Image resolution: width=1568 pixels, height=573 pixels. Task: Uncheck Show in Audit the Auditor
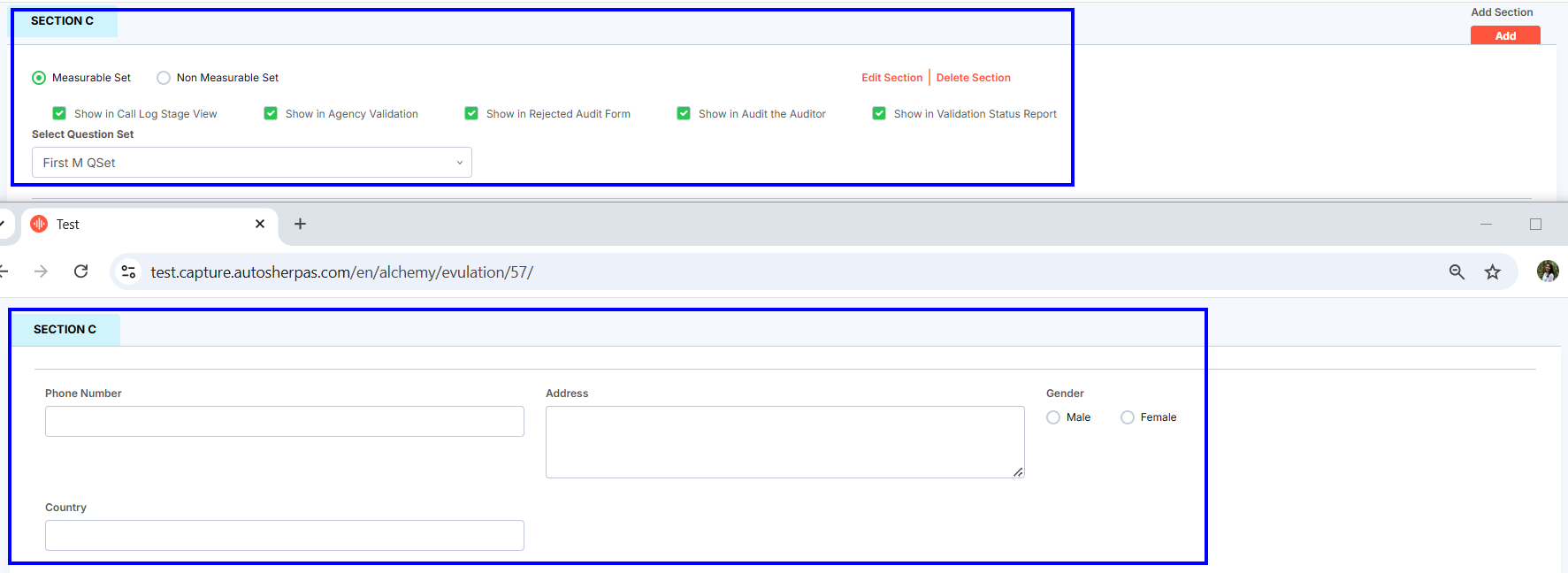click(684, 113)
